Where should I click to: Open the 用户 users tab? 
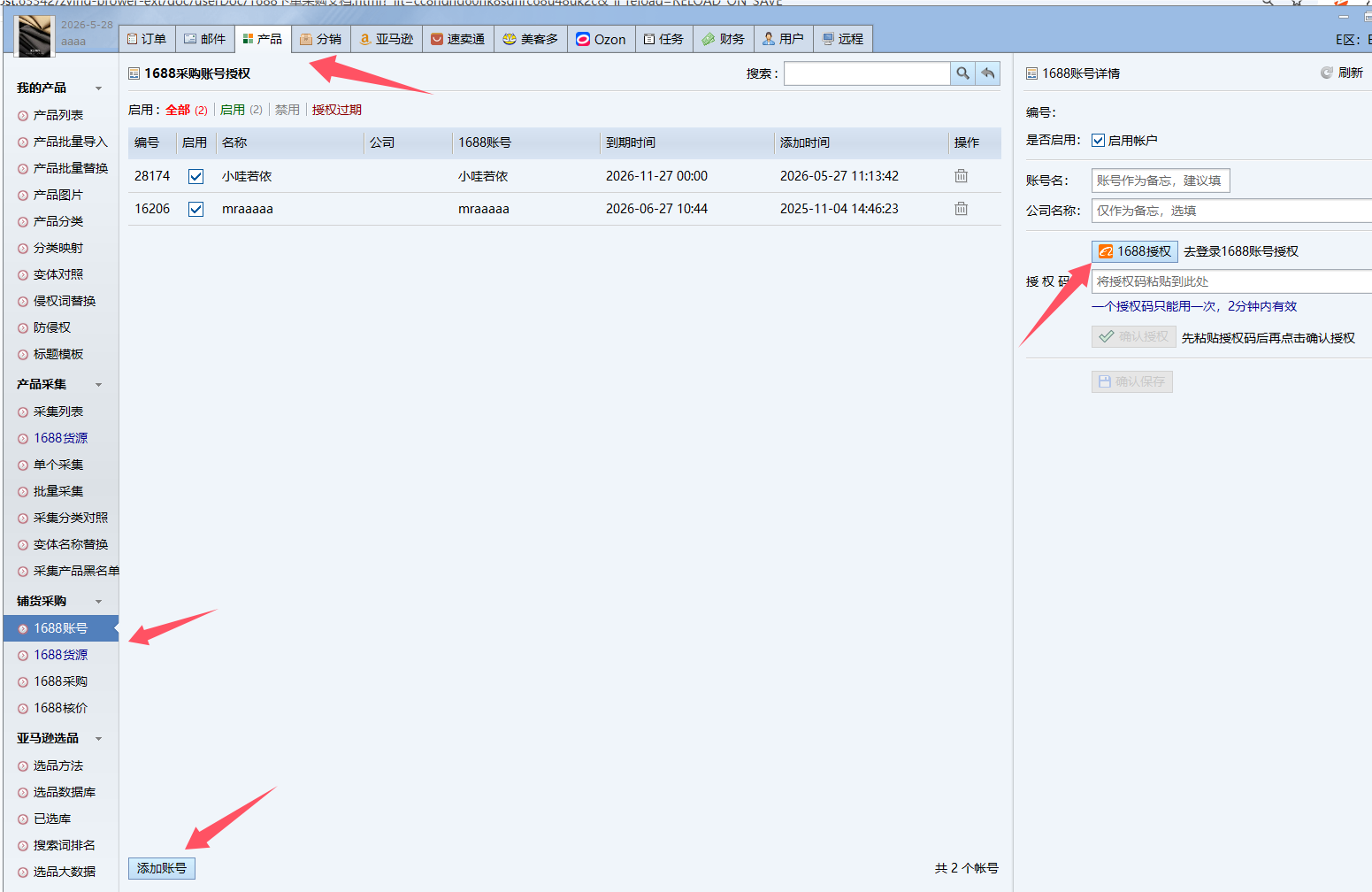tap(784, 39)
